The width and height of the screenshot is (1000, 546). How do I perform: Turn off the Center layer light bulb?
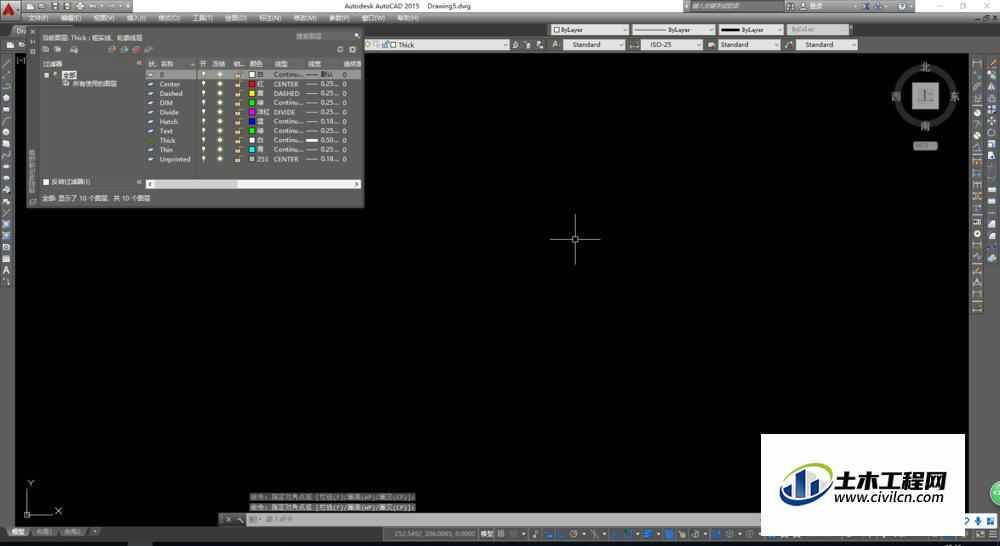pyautogui.click(x=203, y=84)
